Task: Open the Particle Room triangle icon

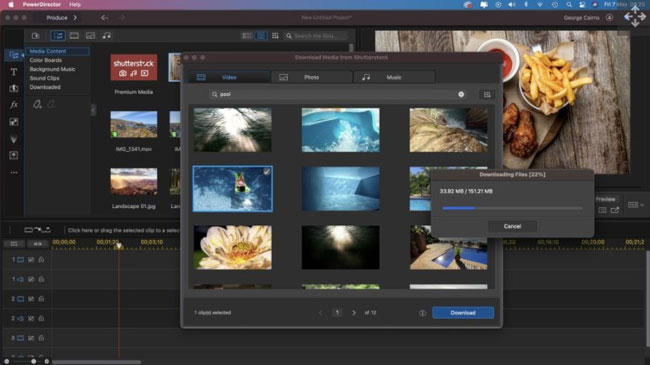Action: click(14, 139)
